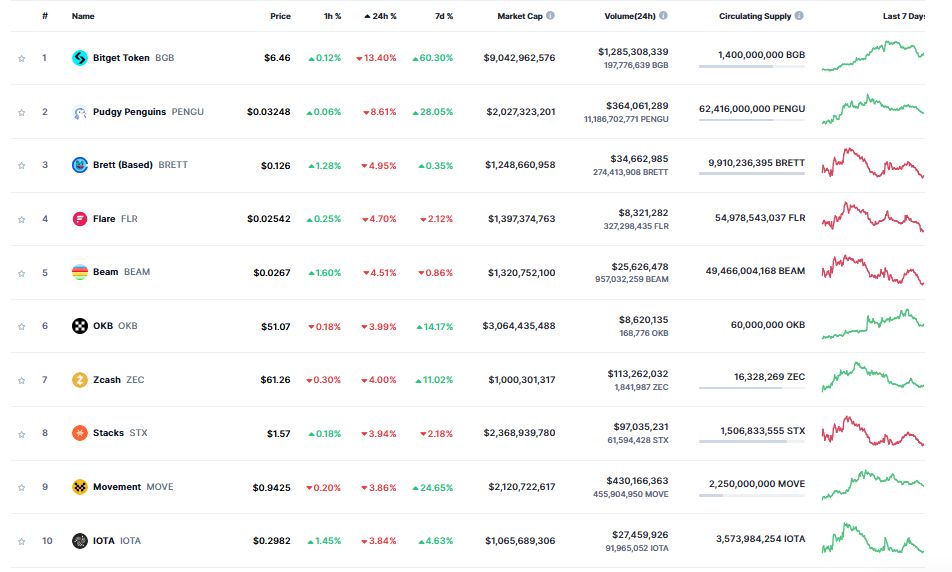Click Bitget Token volume $1,285,308,339

point(633,52)
